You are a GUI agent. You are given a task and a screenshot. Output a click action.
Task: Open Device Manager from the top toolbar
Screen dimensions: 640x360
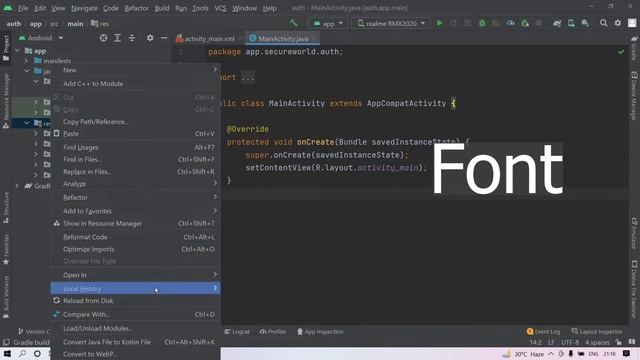coord(571,23)
